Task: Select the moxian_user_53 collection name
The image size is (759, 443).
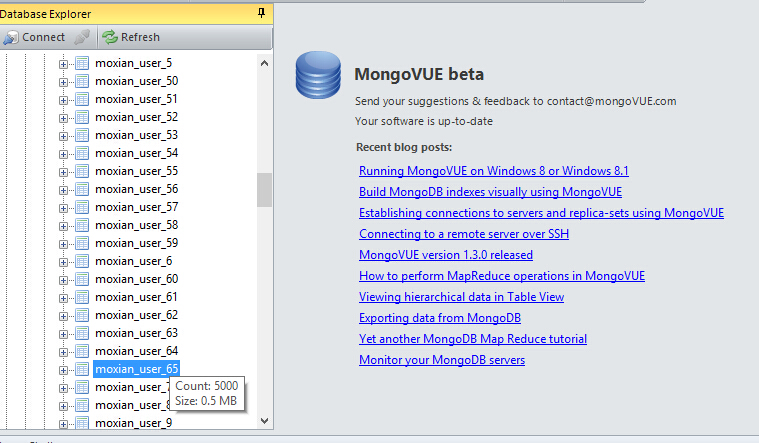Action: (137, 135)
